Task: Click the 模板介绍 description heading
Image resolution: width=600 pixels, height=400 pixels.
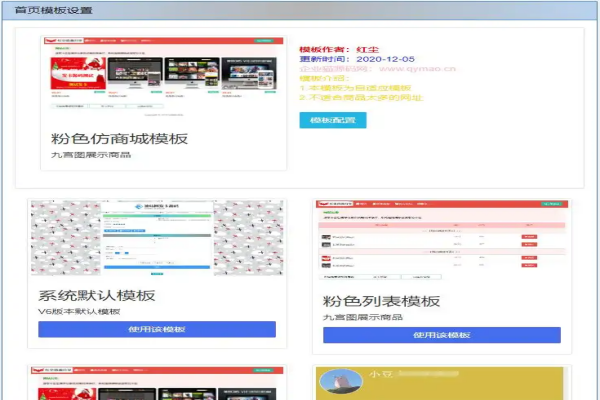Action: click(x=322, y=78)
